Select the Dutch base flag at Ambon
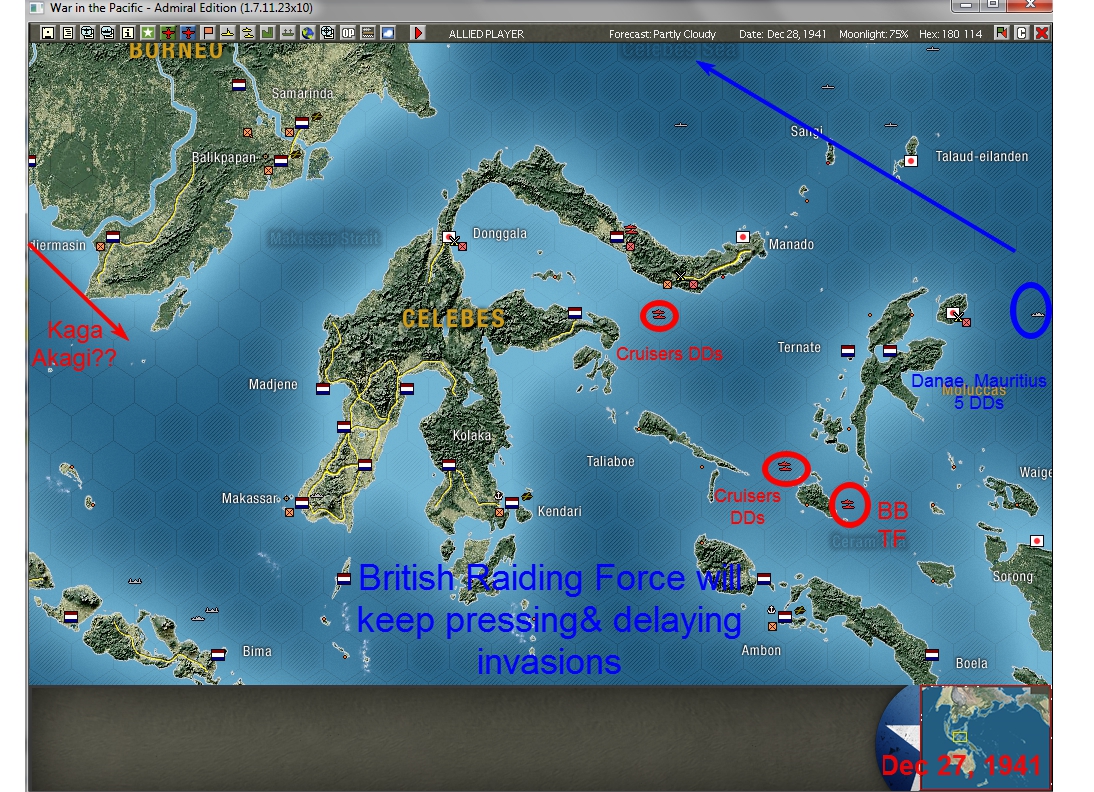This screenshot has width=1094, height=792. 785,617
